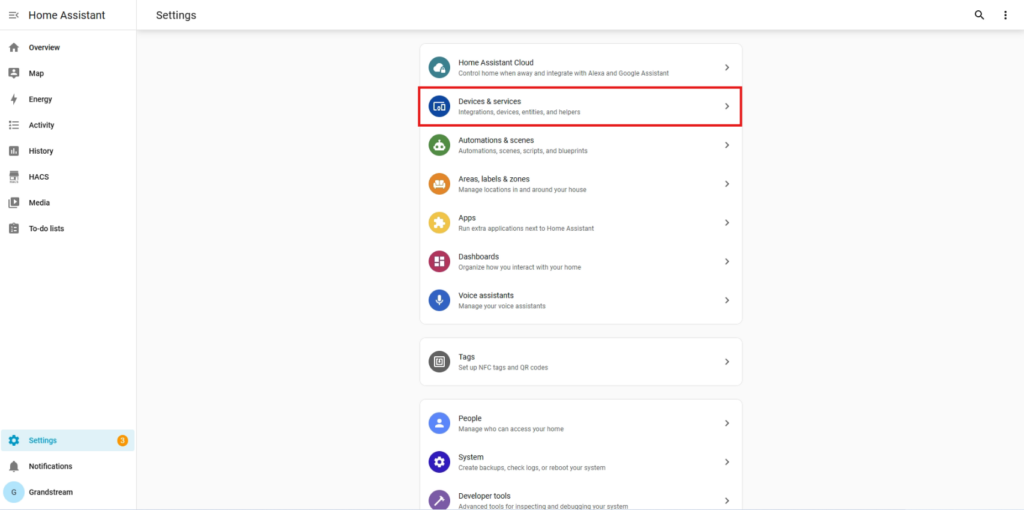The height and width of the screenshot is (510, 1024).
Task: Expand Home Assistant Cloud chevron
Action: click(x=727, y=67)
